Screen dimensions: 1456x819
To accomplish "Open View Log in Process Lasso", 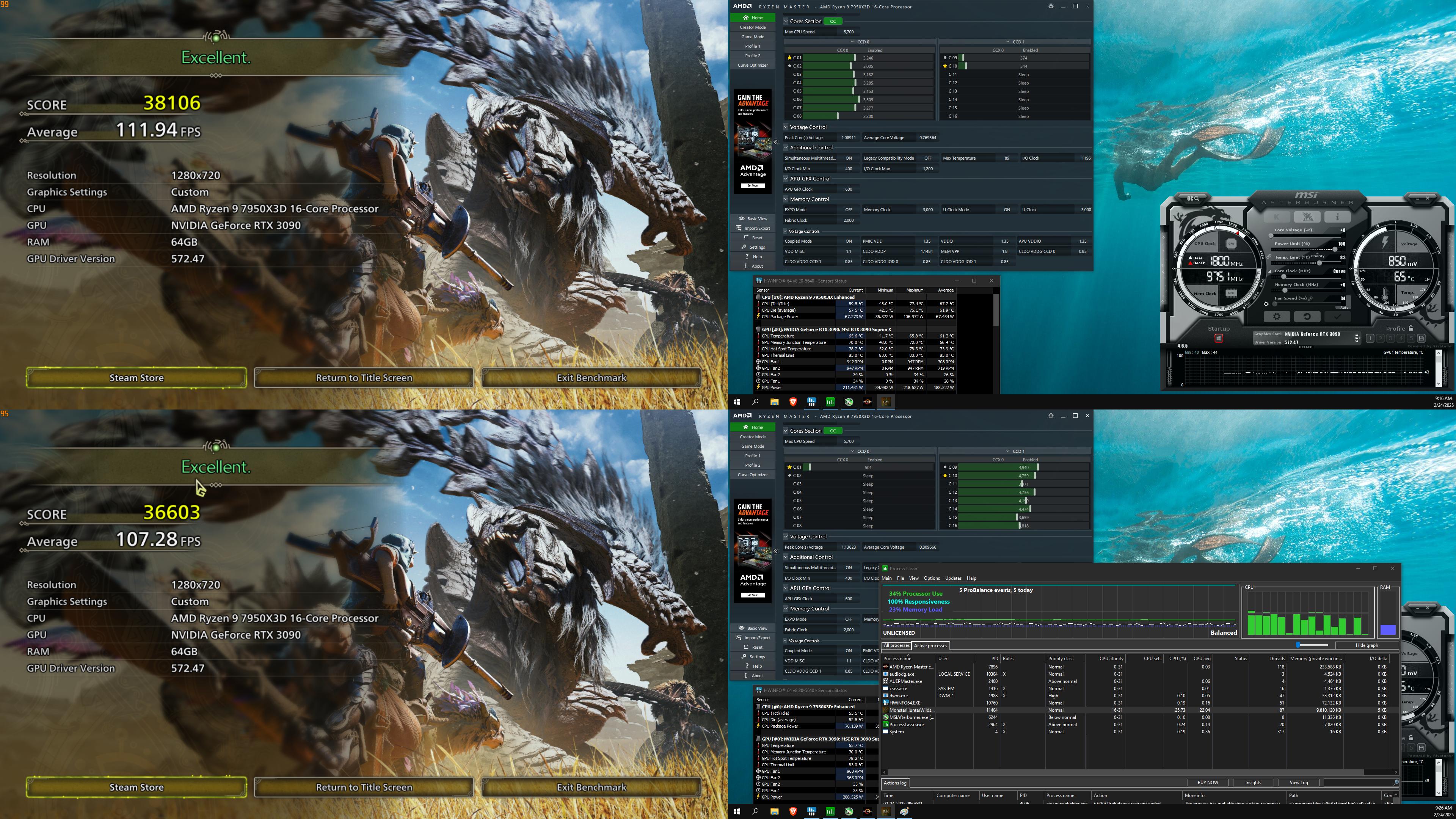I will 1299,783.
